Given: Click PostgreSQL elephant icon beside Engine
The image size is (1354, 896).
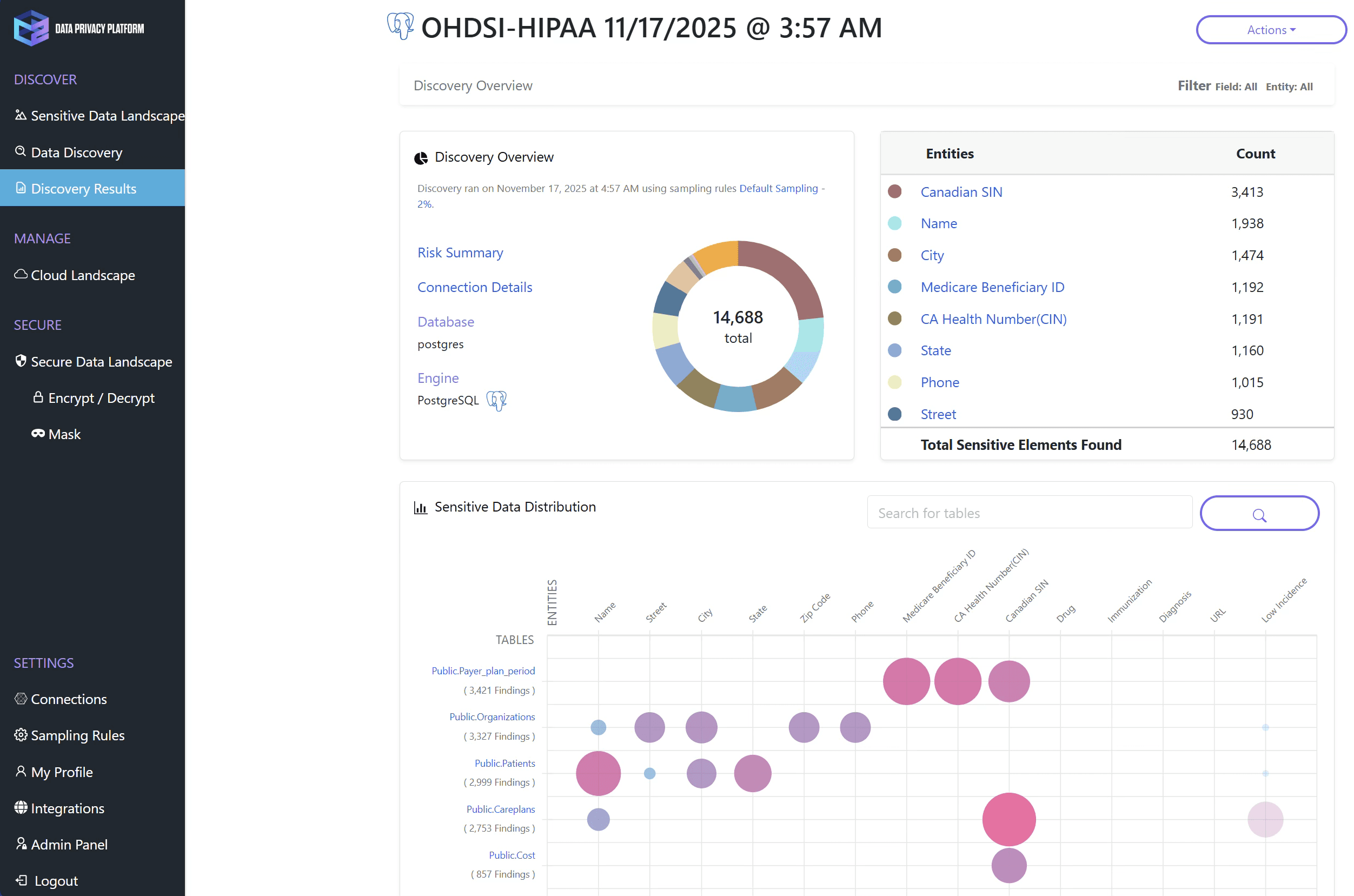Looking at the screenshot, I should (496, 400).
